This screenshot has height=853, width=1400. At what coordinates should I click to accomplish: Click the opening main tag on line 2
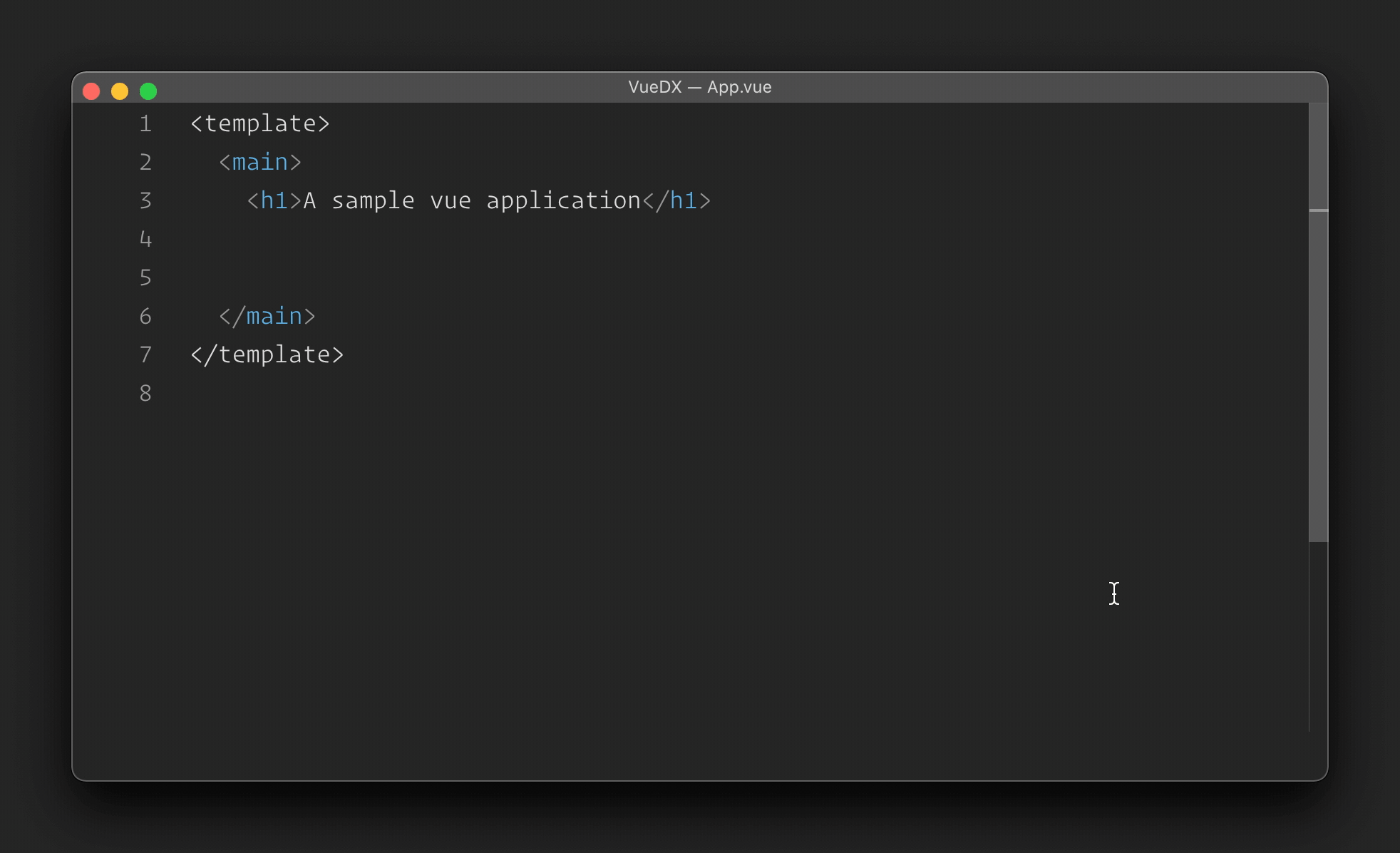[260, 163]
